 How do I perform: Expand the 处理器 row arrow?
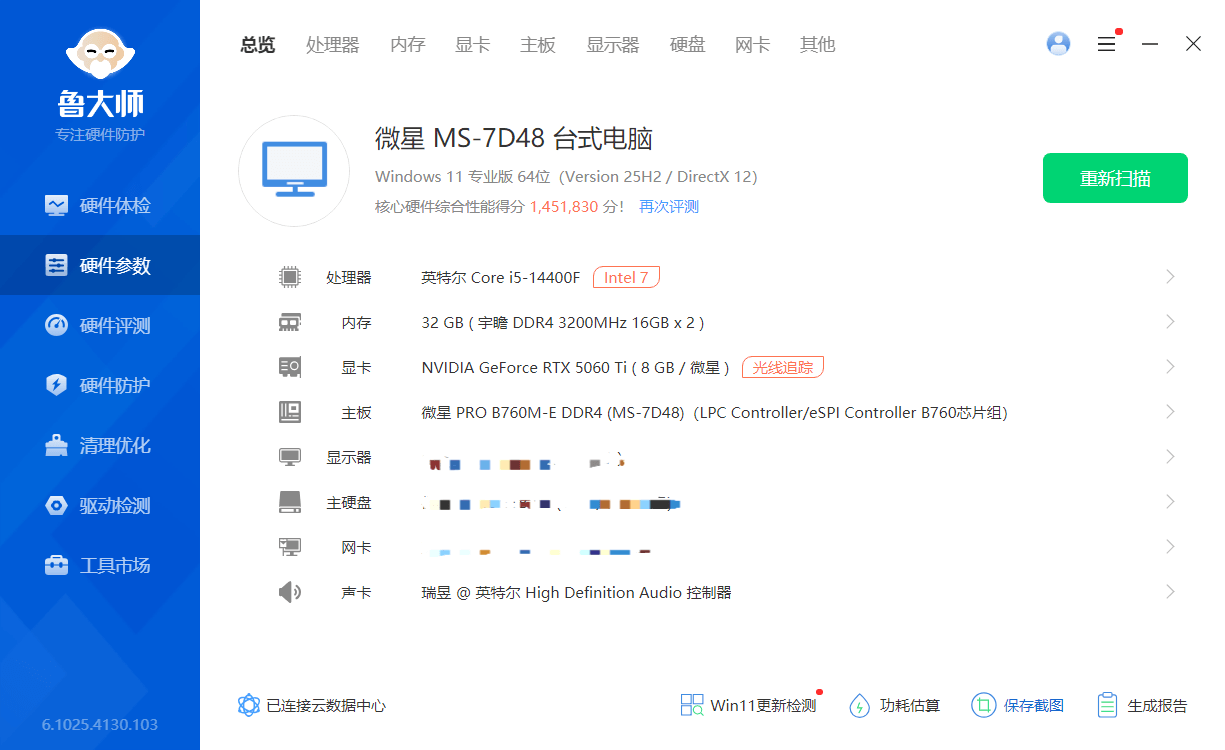tap(1170, 277)
